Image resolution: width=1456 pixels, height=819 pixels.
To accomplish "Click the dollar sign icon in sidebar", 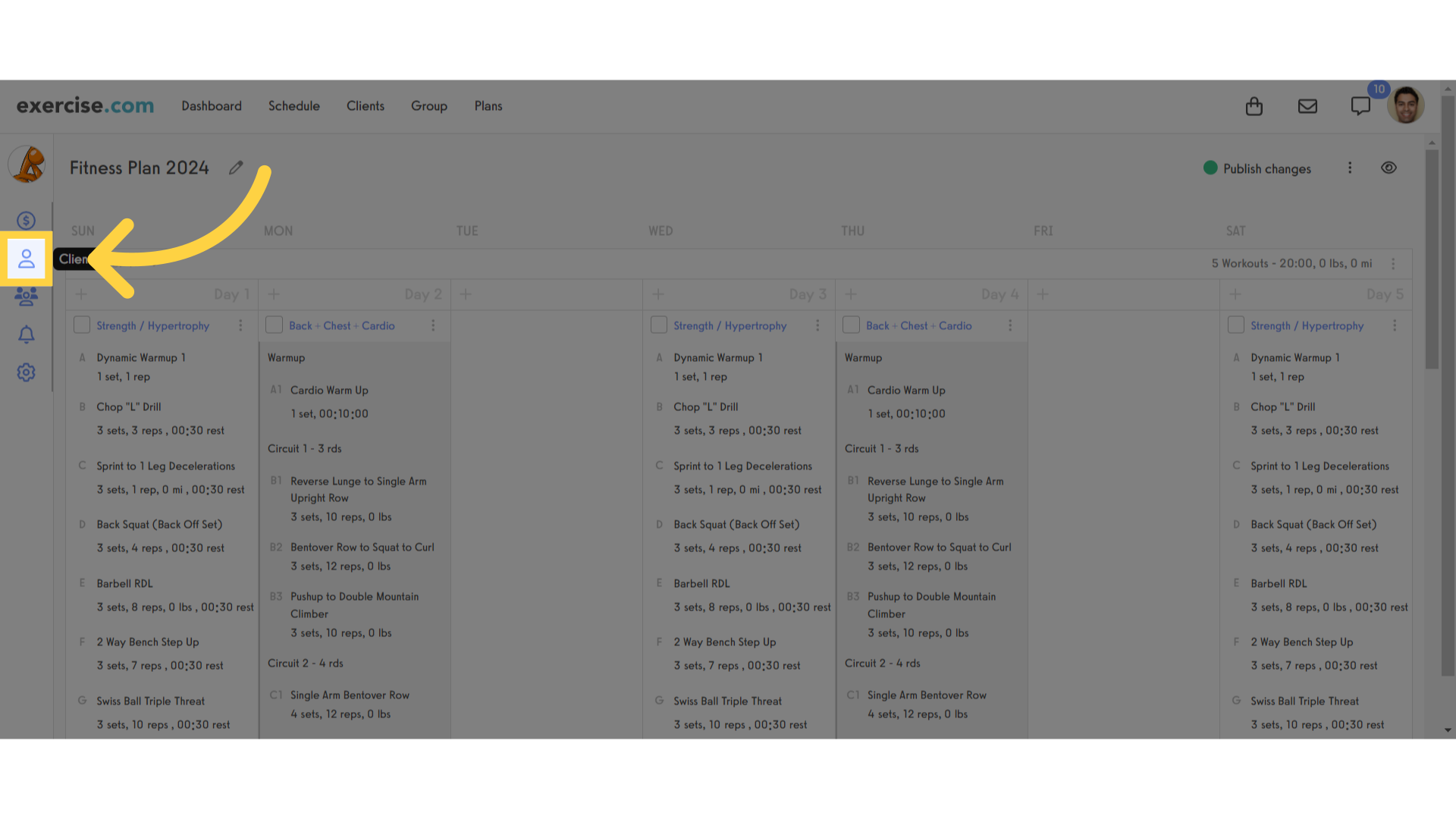I will 27,220.
